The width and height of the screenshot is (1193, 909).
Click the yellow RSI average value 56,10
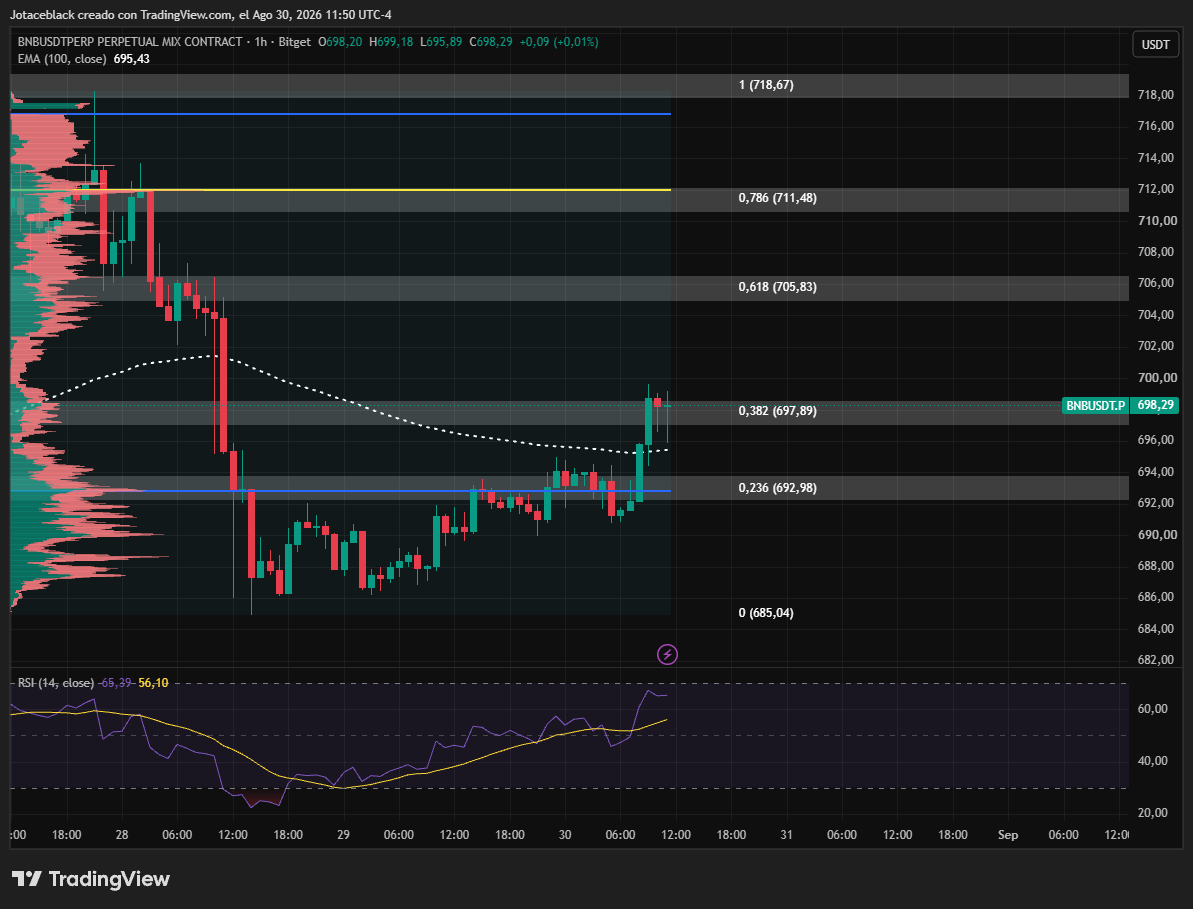click(154, 683)
